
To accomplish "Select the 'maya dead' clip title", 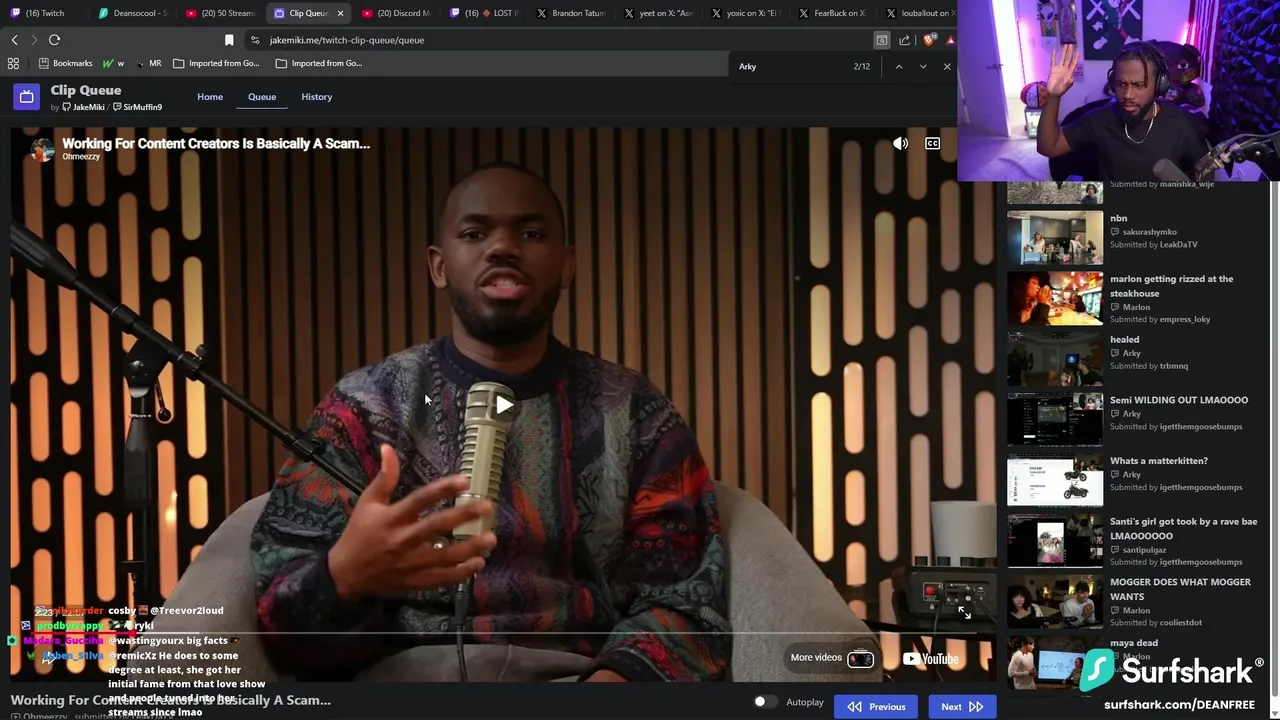I will click(1133, 643).
